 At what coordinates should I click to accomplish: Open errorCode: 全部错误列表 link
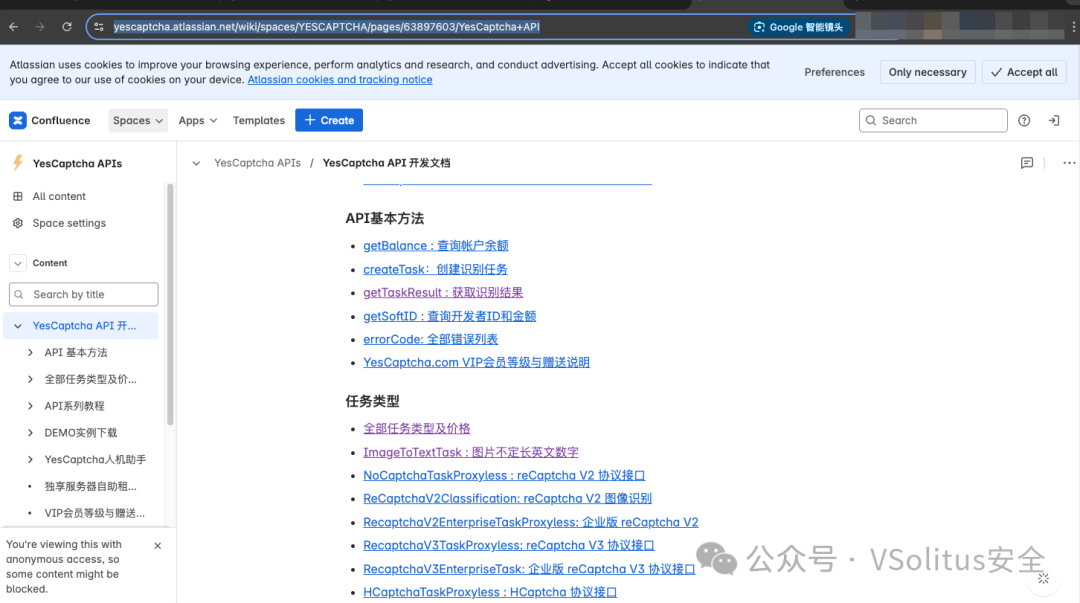[430, 340]
